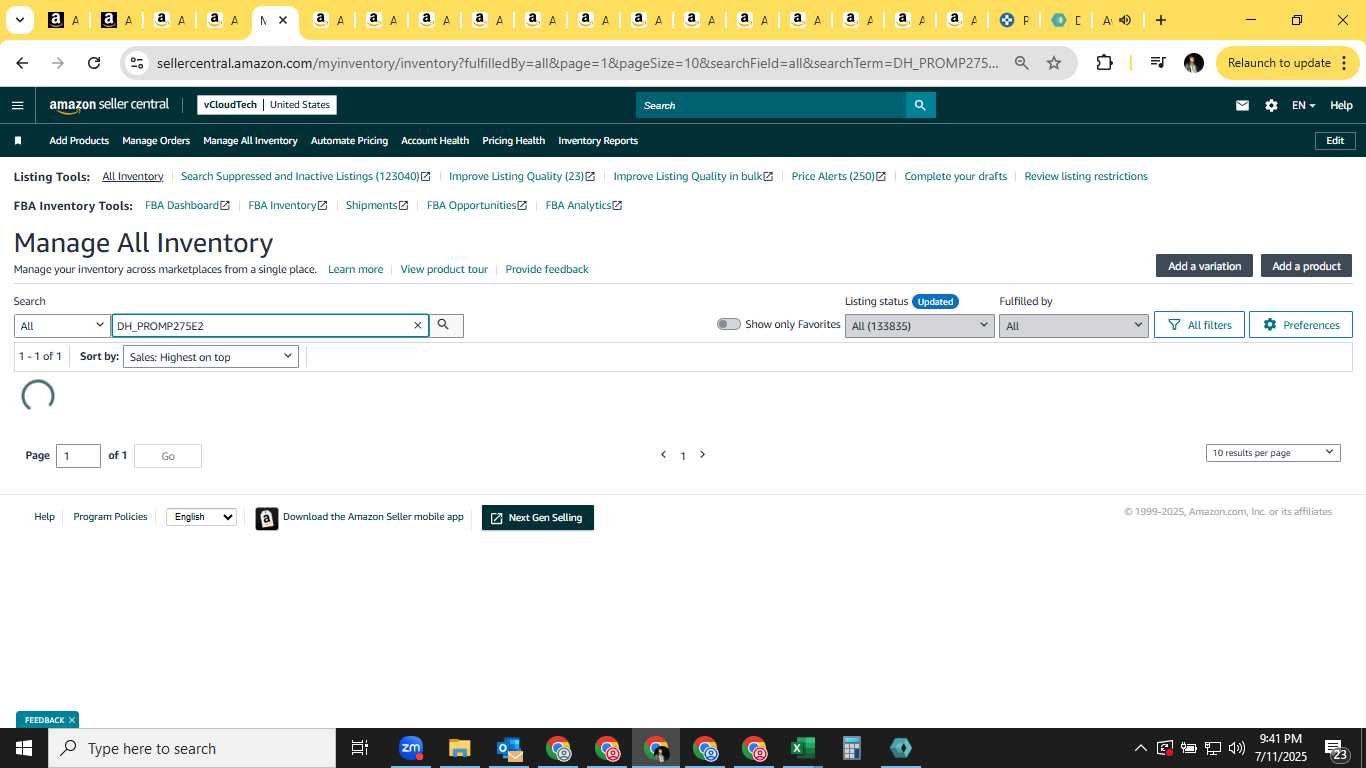Click the bookmark flag icon in nav bar
The width and height of the screenshot is (1366, 768).
(18, 141)
